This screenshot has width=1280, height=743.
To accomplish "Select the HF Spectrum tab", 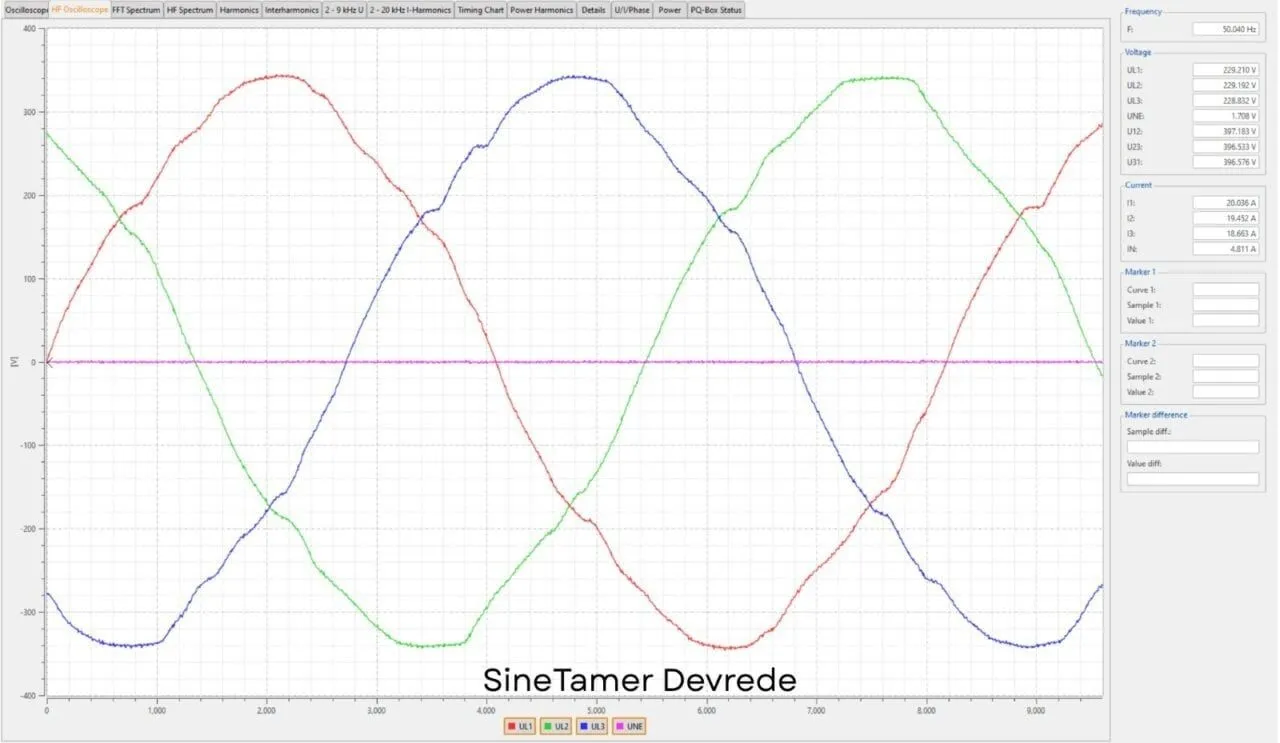I will [189, 10].
